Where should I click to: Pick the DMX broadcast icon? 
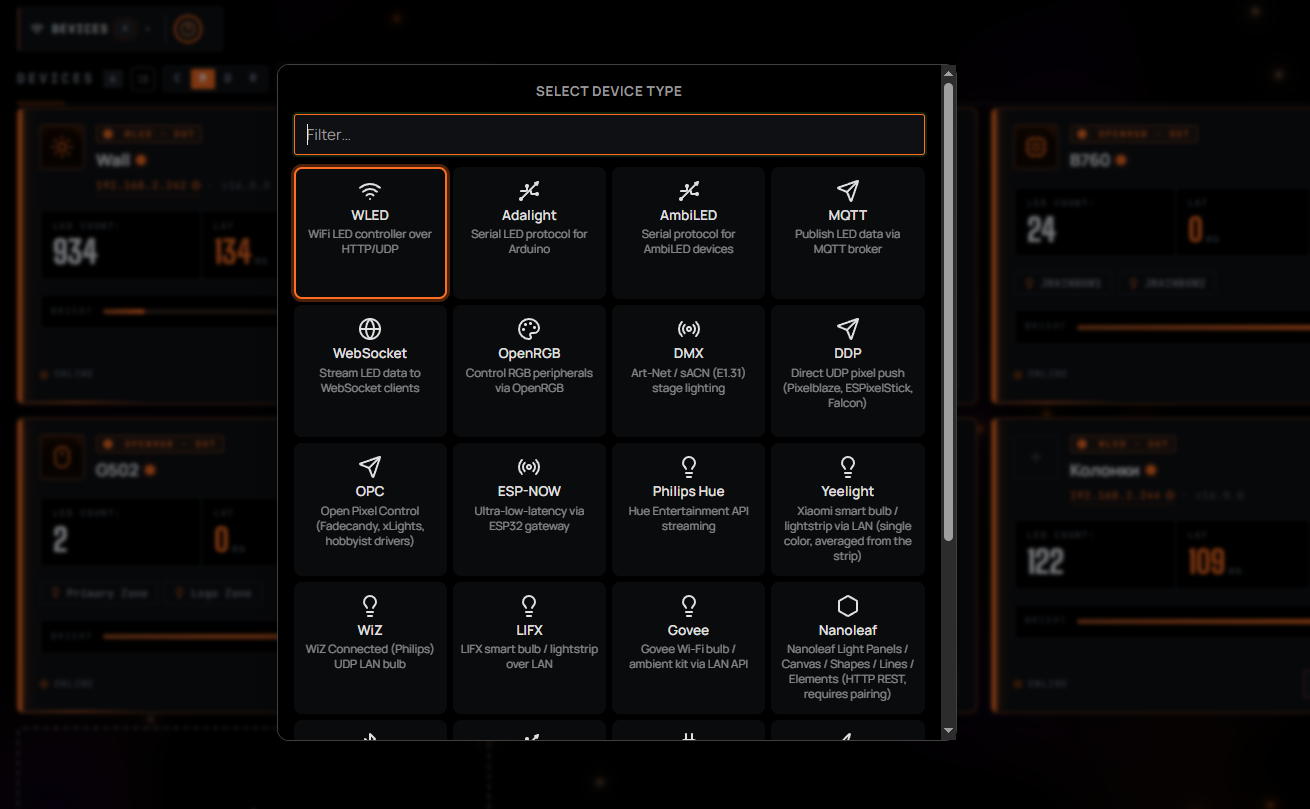pos(688,329)
